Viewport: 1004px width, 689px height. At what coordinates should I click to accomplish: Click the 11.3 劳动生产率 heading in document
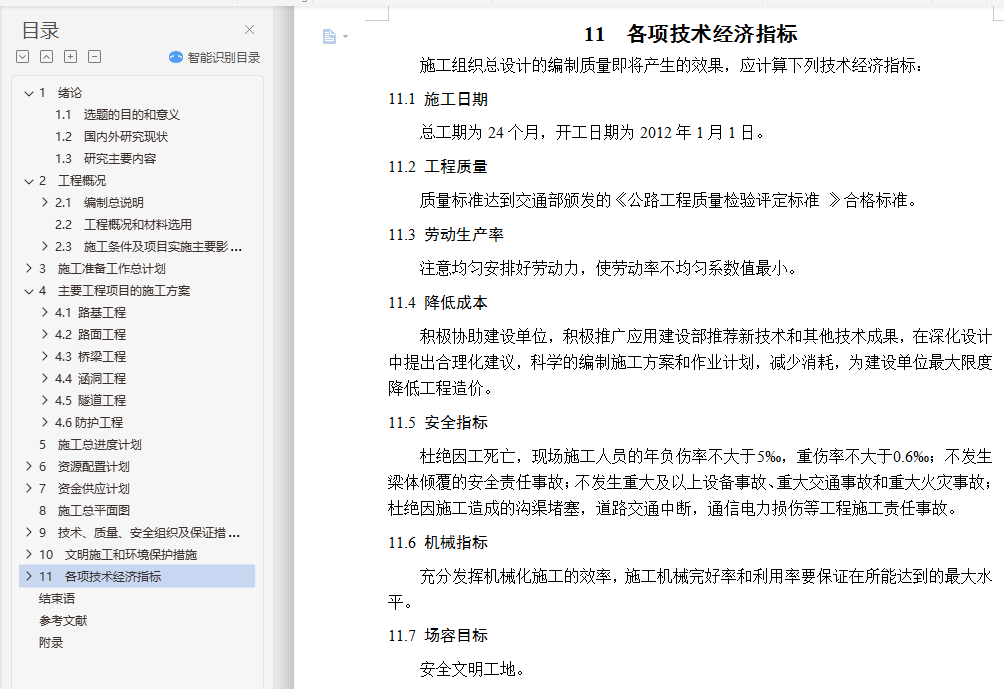(x=446, y=235)
